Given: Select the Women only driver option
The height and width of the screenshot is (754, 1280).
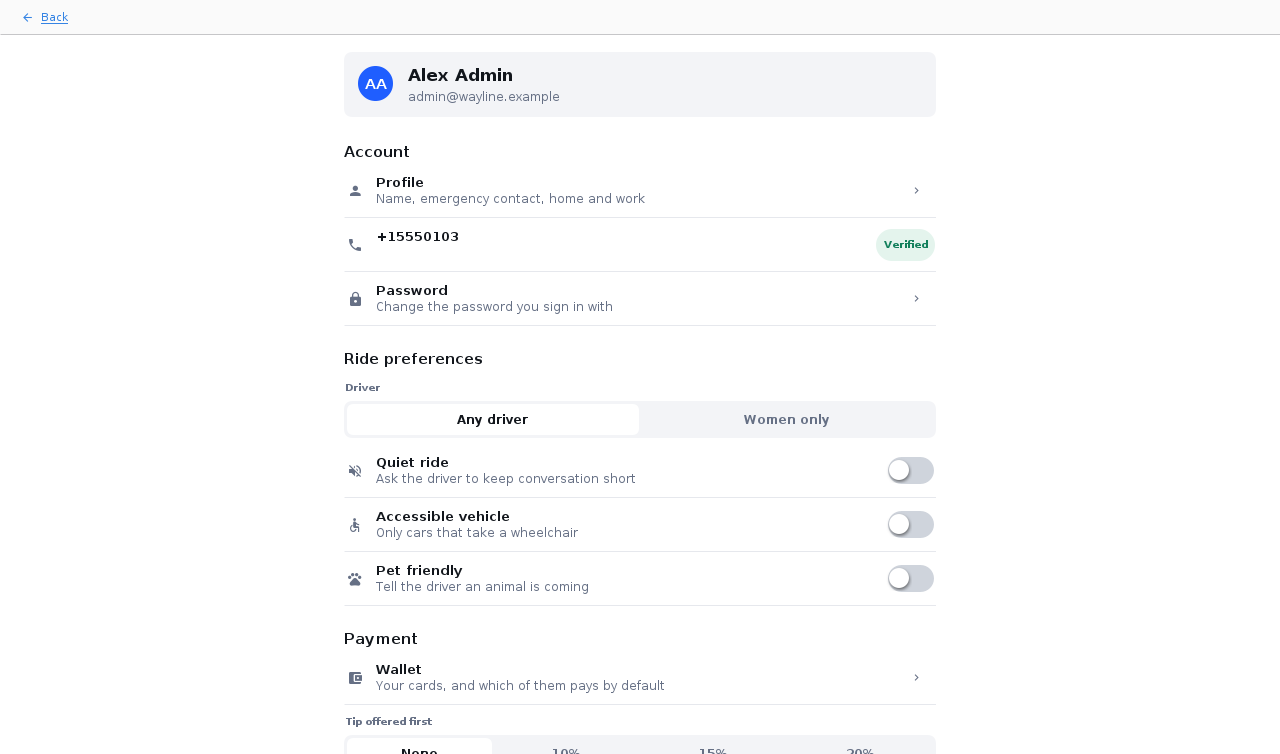Looking at the screenshot, I should coord(786,420).
